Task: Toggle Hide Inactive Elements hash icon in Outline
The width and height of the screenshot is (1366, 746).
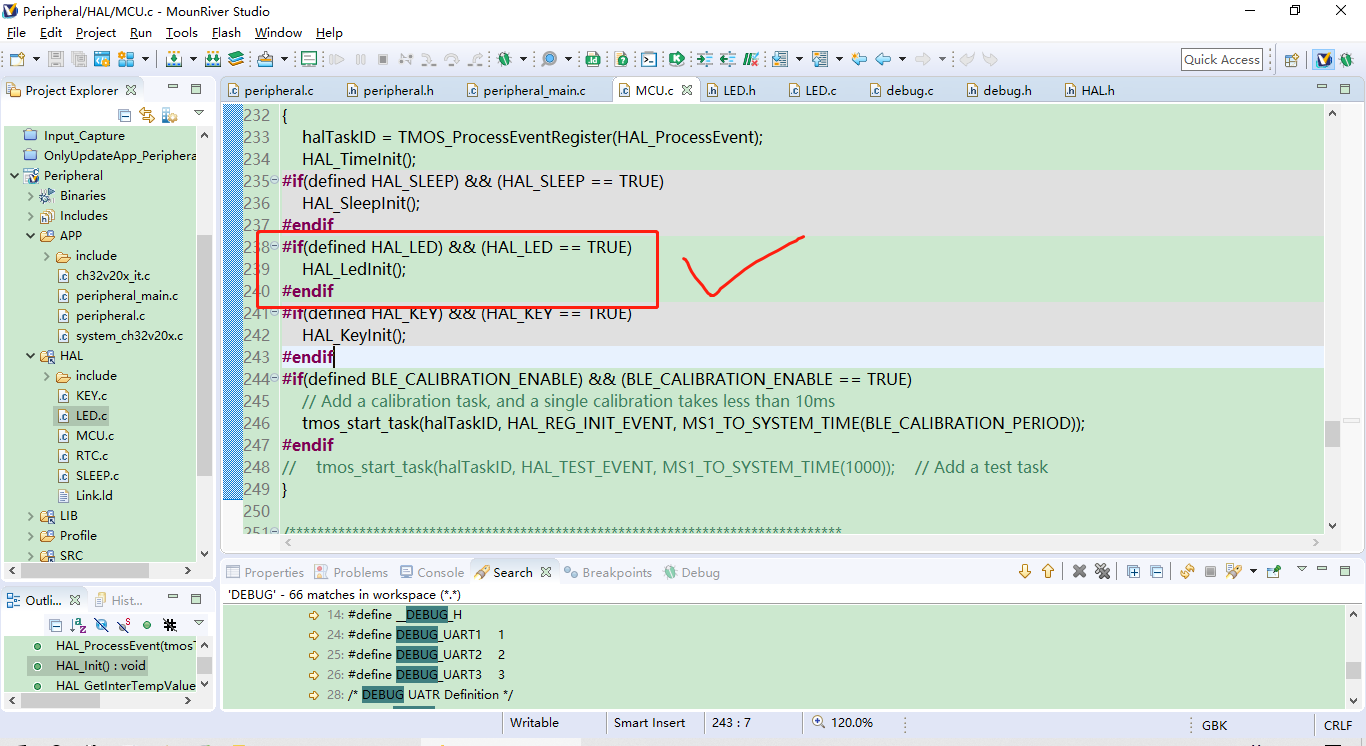Action: click(x=170, y=625)
